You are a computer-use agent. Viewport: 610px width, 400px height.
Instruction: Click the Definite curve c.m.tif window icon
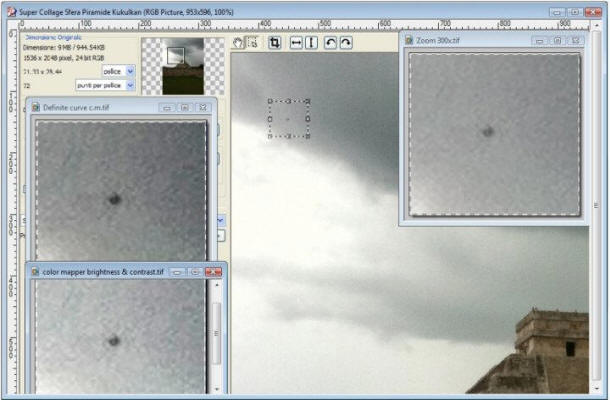click(36, 106)
